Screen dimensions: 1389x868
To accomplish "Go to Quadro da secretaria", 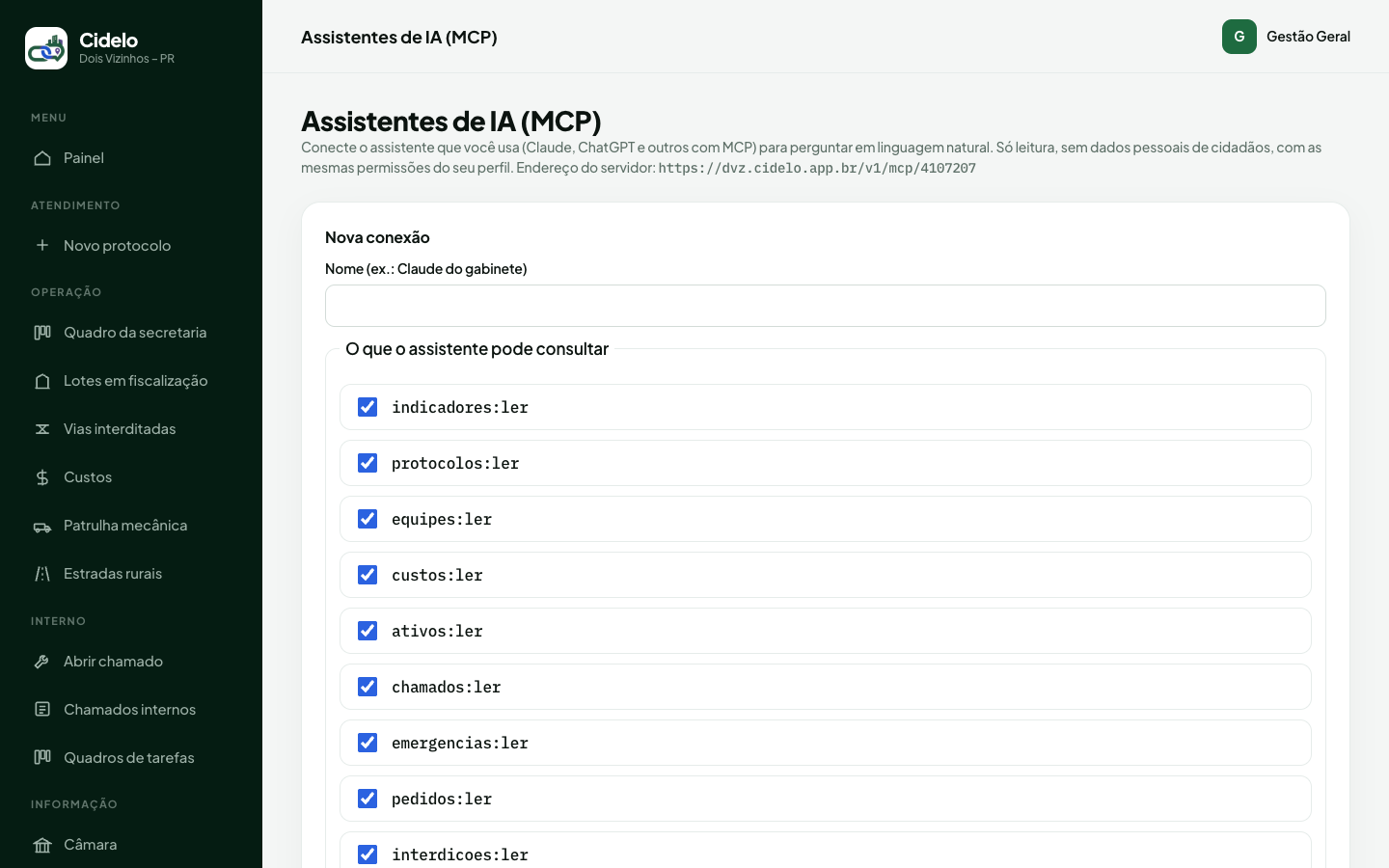I will tap(131, 332).
